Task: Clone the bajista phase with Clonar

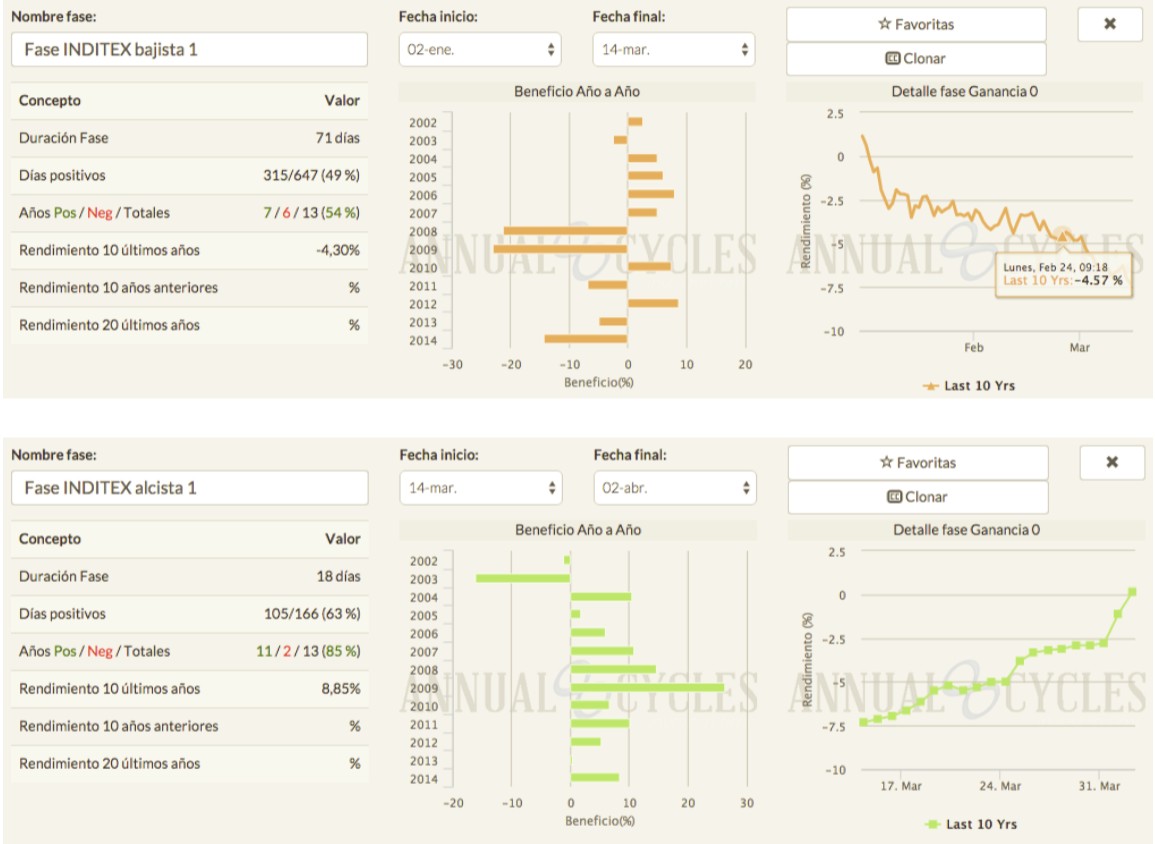Action: (x=916, y=58)
